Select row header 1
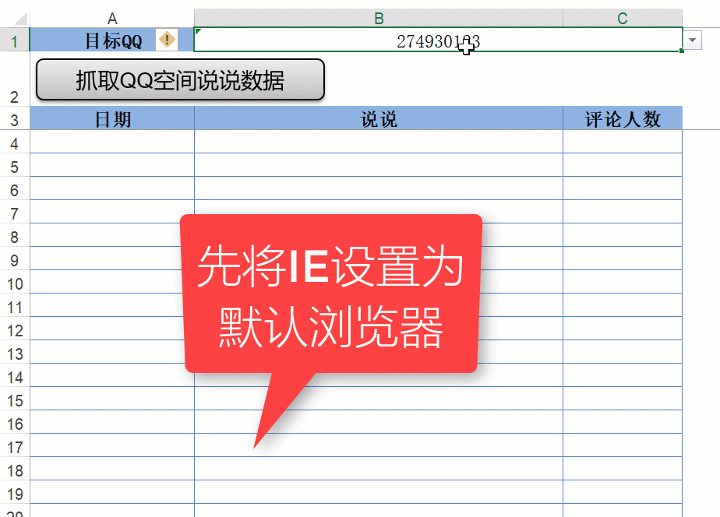Viewport: 720px width, 517px height. [14, 41]
